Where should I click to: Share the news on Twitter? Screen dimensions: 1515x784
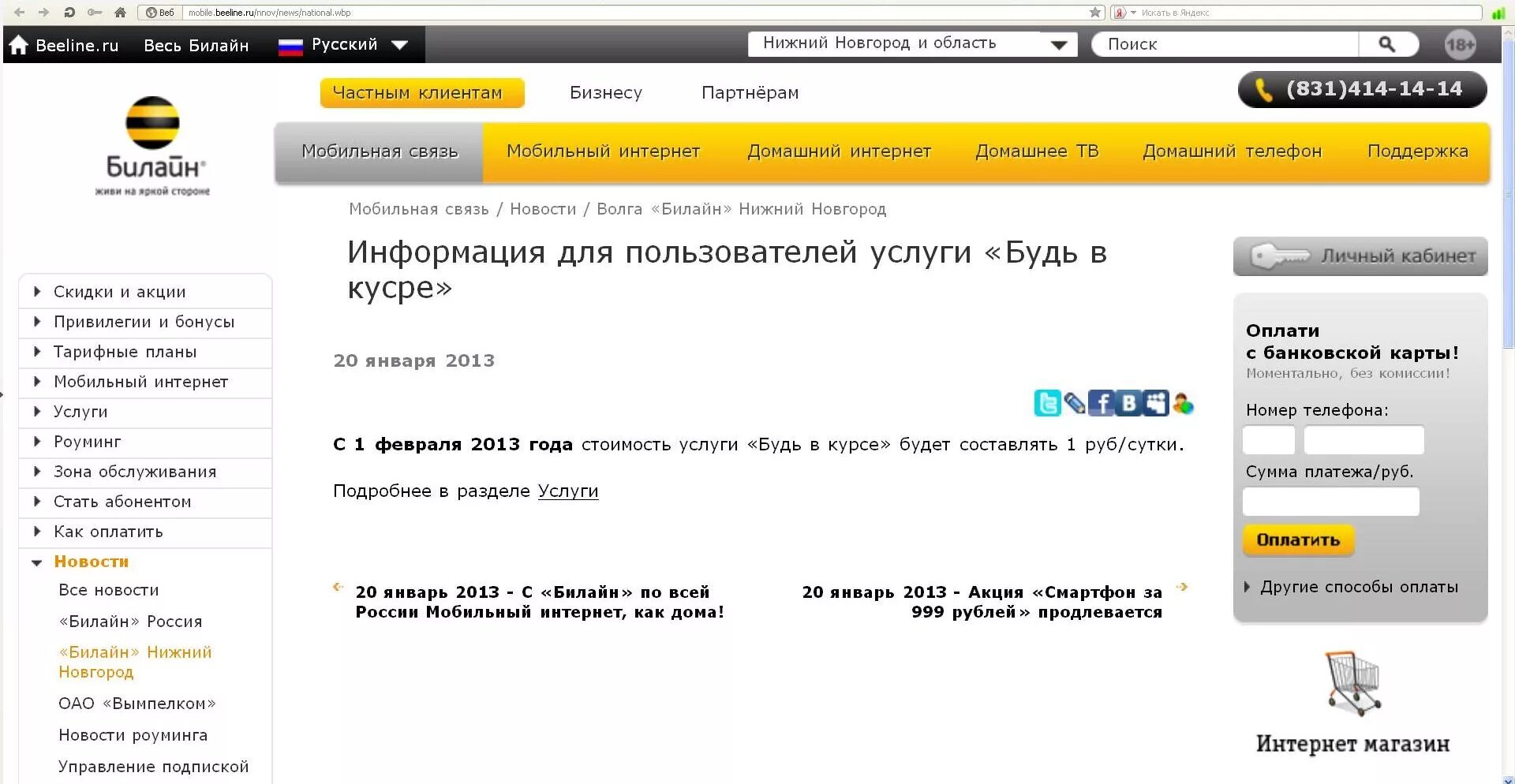point(1047,403)
